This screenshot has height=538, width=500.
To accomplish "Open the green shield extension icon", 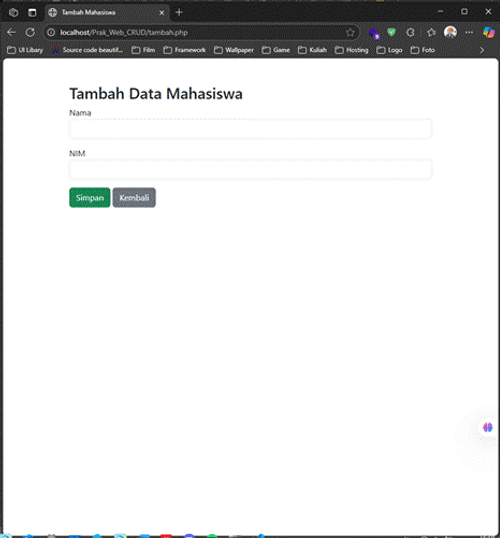I will [391, 33].
